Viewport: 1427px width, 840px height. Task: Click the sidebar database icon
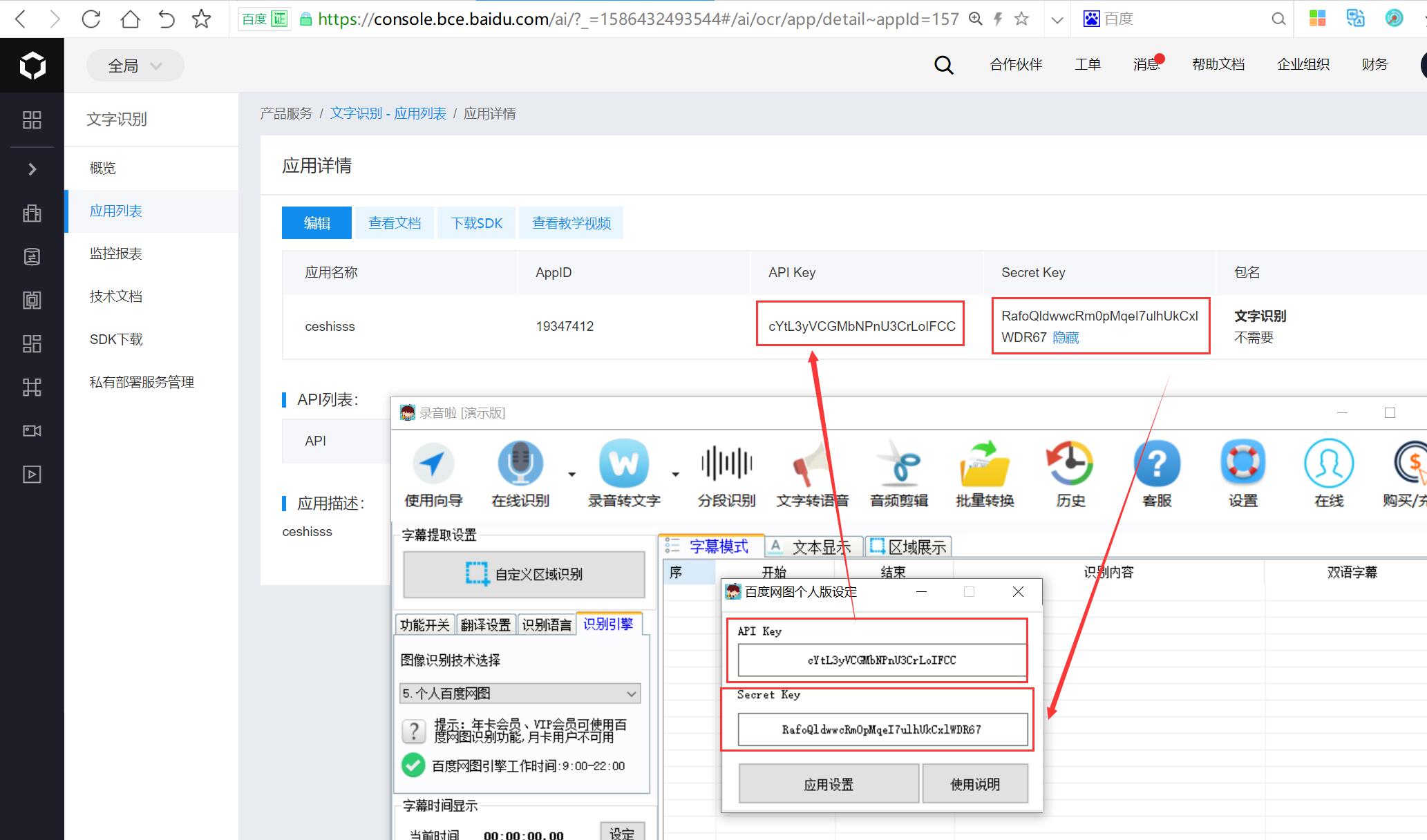(32, 257)
